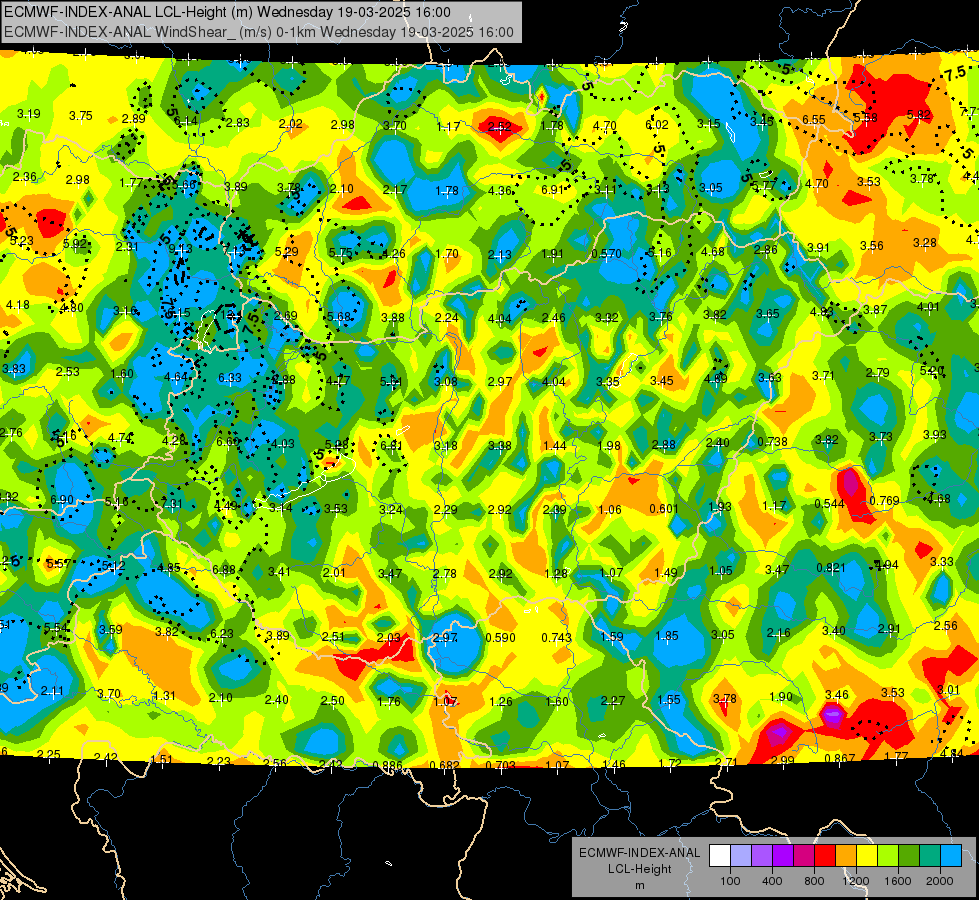979x900 pixels.
Task: Click the red legend swatch
Action: click(x=825, y=856)
